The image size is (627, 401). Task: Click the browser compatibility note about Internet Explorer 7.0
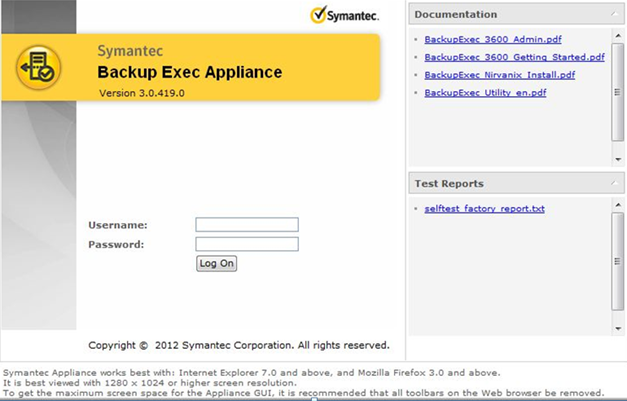click(252, 373)
